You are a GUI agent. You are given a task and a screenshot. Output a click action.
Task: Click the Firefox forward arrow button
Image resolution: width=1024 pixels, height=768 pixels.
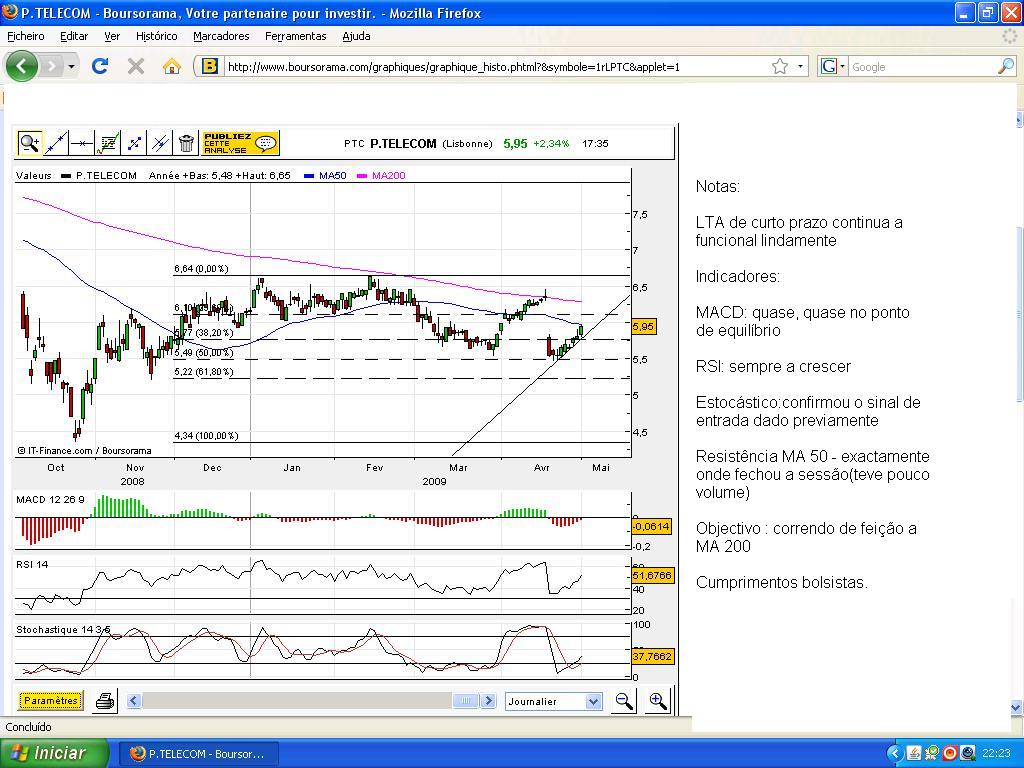52,66
